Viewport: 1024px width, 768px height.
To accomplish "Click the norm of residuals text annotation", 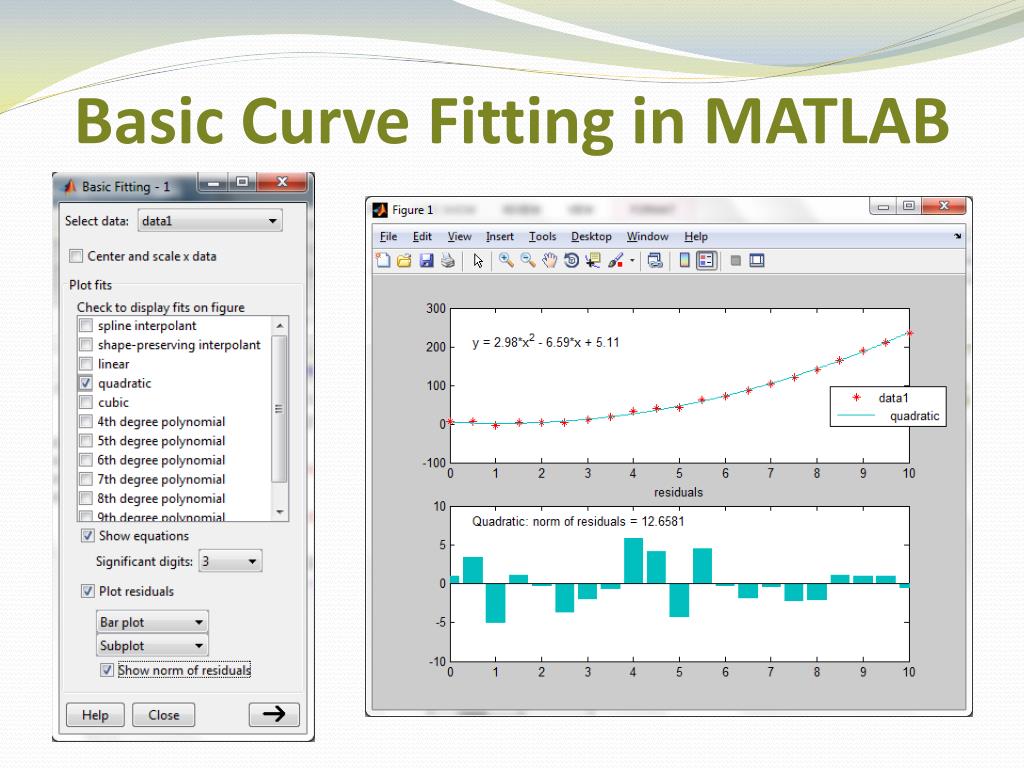I will click(578, 521).
